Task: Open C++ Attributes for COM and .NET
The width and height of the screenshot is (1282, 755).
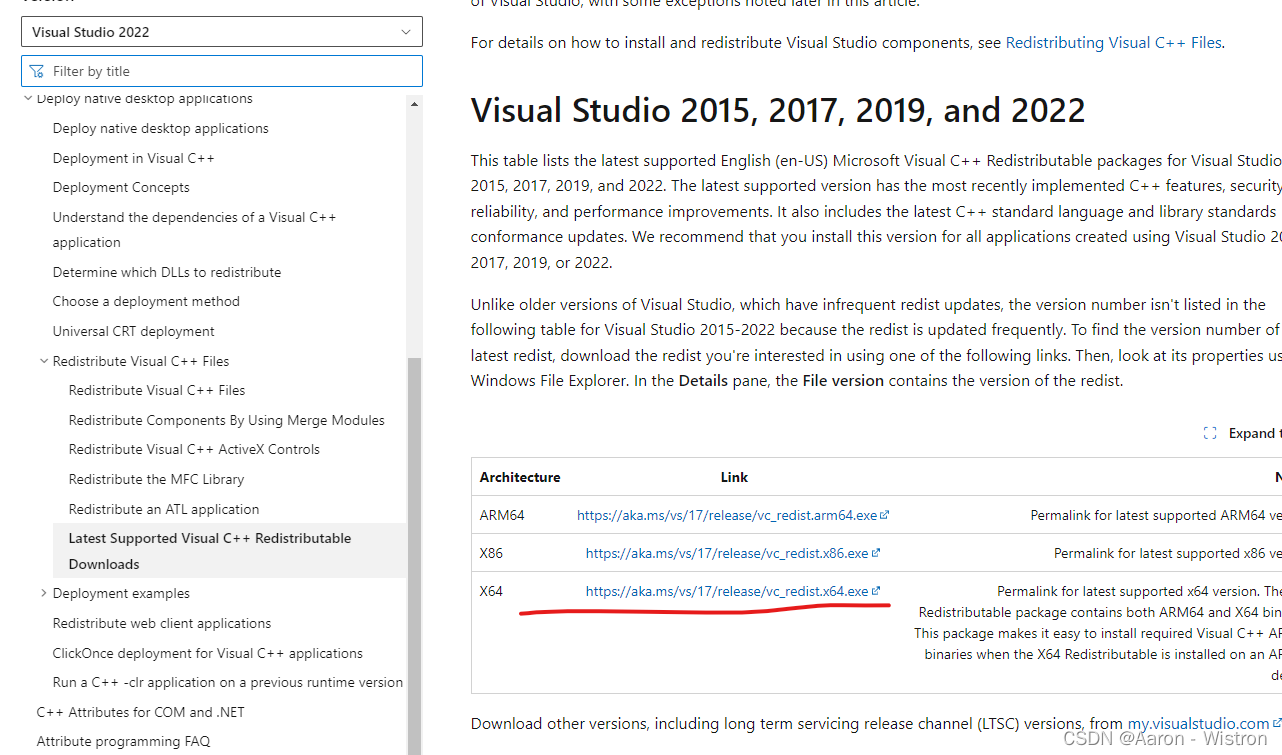Action: pos(141,712)
